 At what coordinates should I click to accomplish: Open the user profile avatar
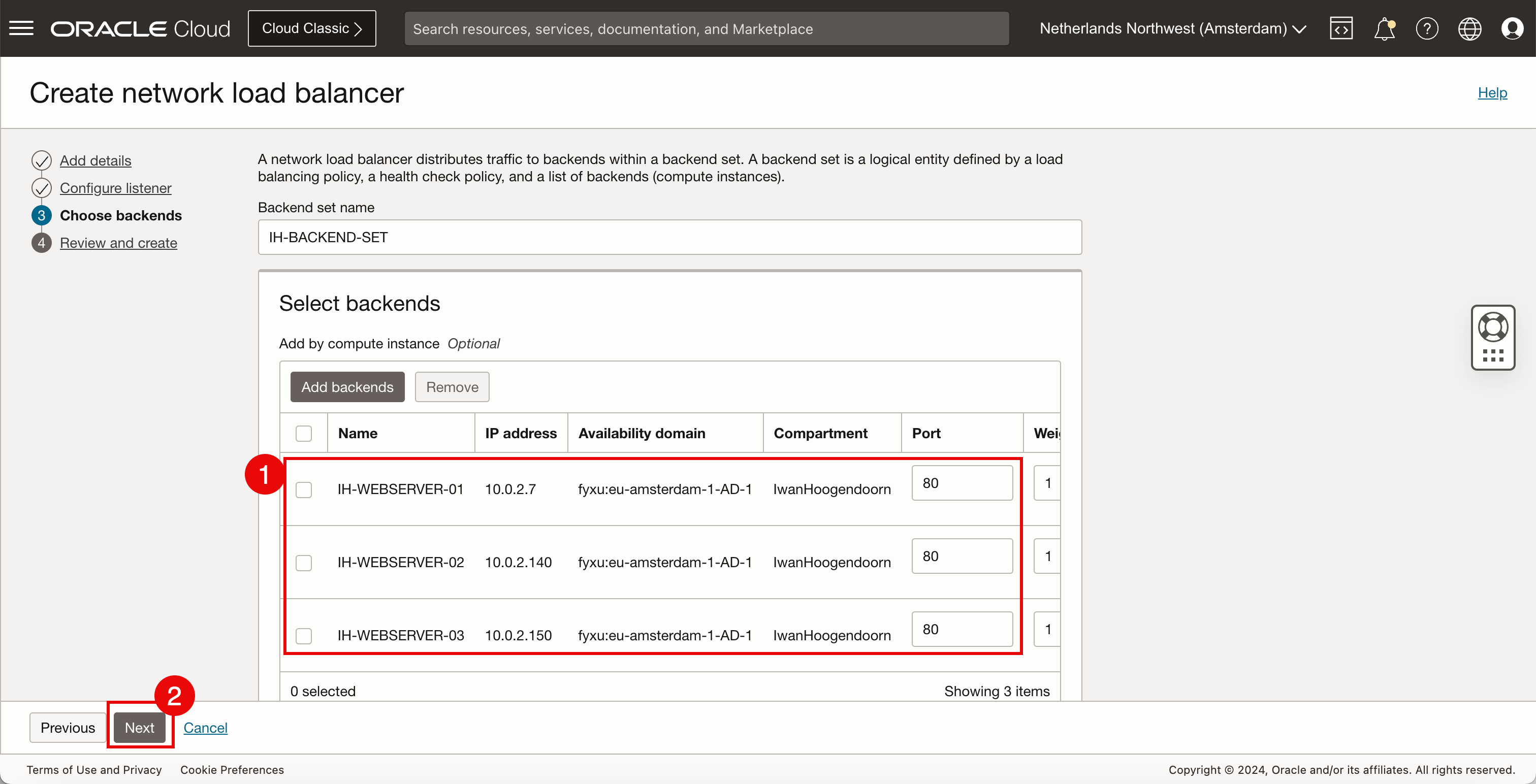1512,28
